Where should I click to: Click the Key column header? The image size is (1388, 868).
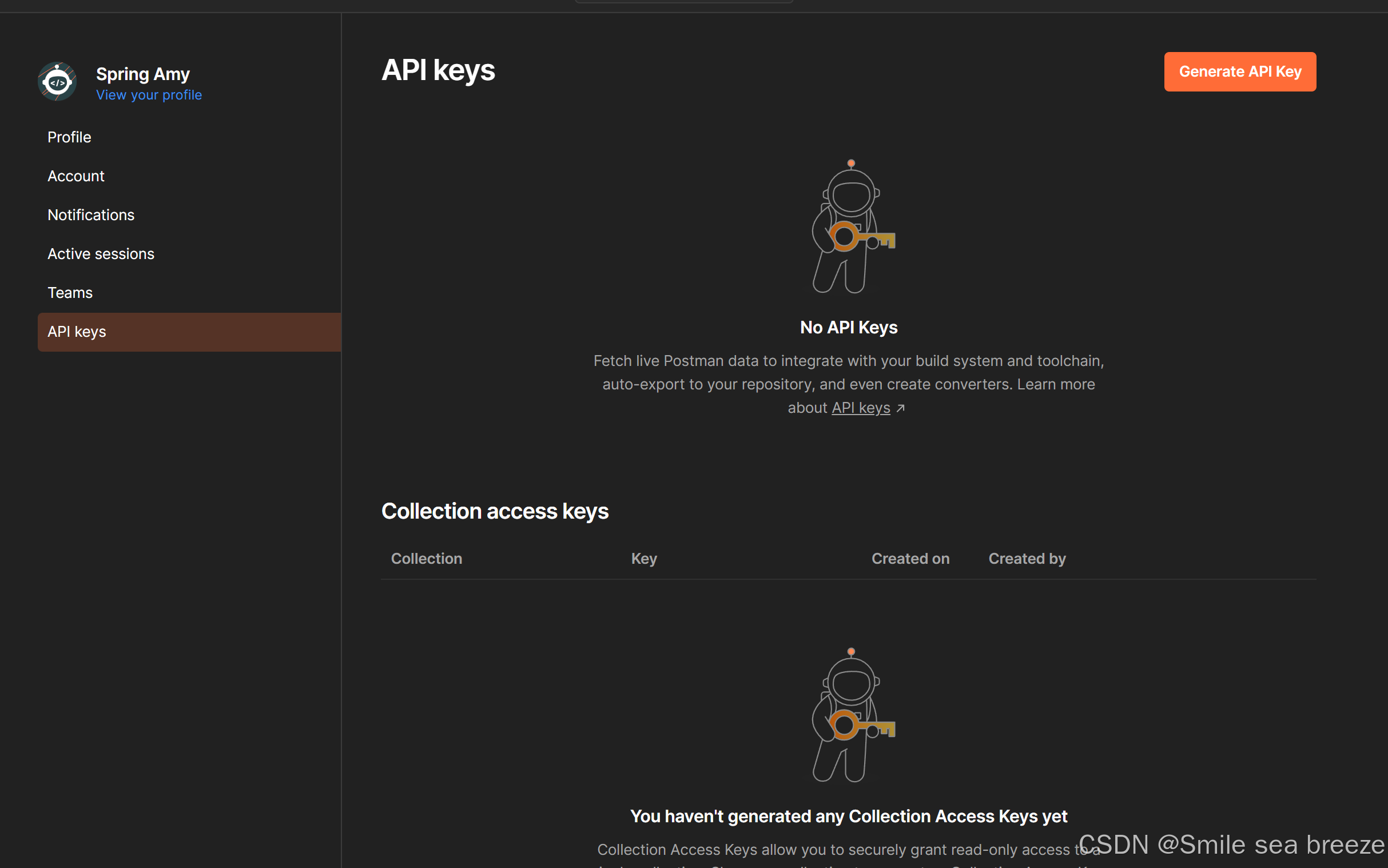point(643,559)
